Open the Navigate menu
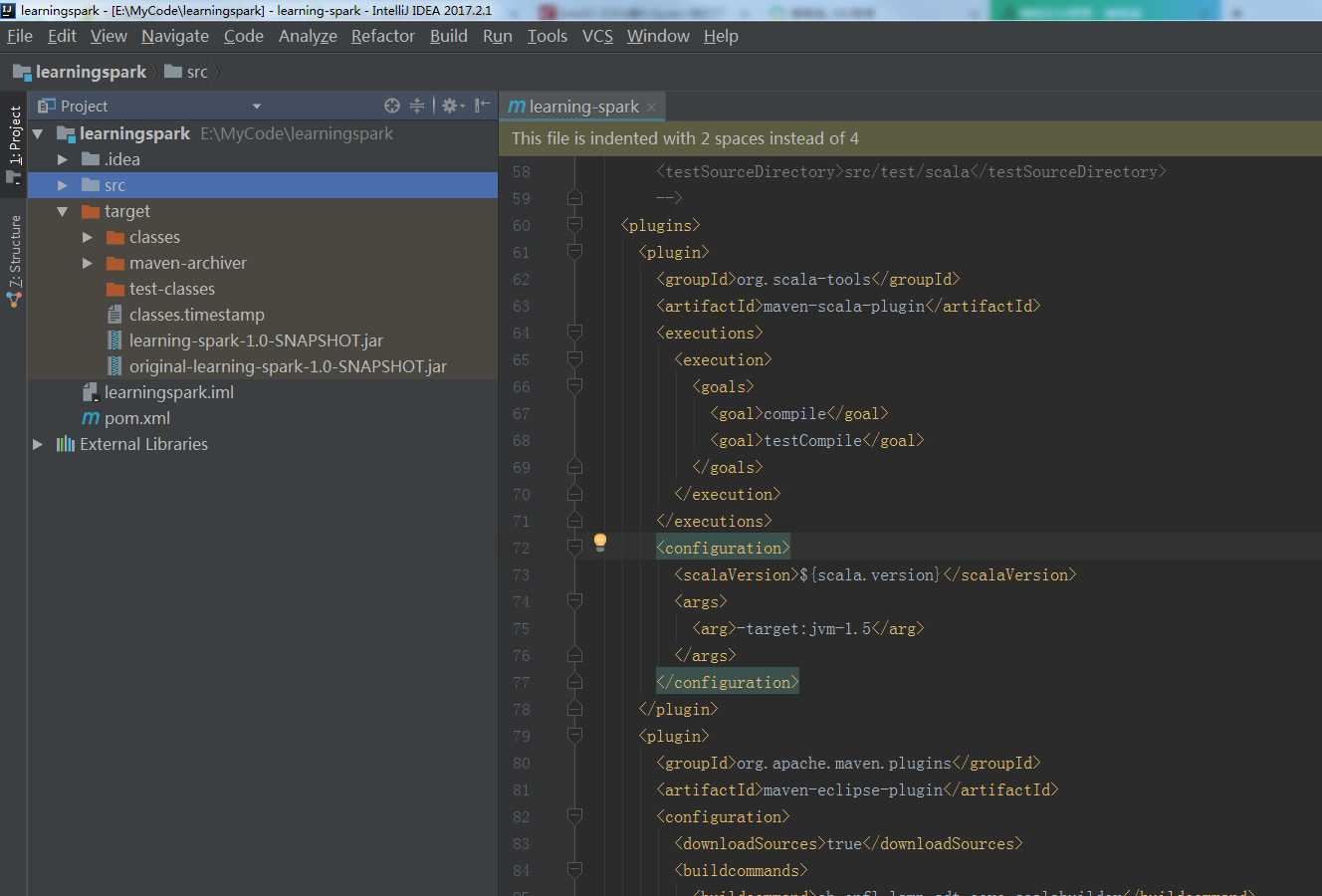This screenshot has width=1322, height=896. 175,36
